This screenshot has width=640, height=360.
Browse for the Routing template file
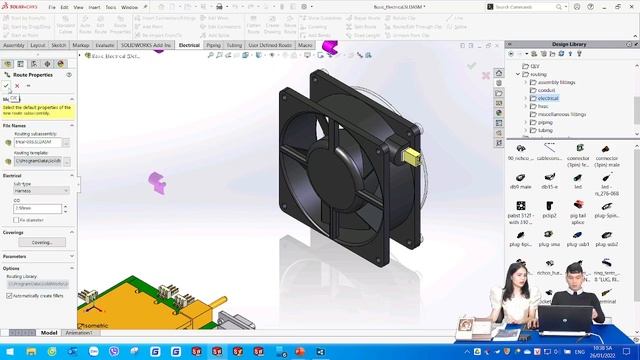click(67, 161)
